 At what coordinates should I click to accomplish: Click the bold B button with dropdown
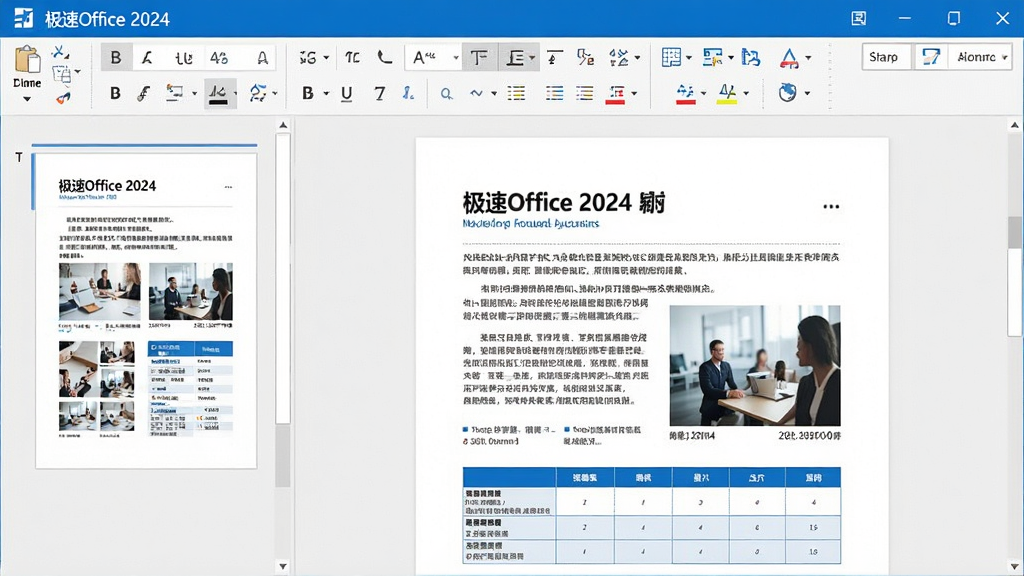click(x=308, y=93)
